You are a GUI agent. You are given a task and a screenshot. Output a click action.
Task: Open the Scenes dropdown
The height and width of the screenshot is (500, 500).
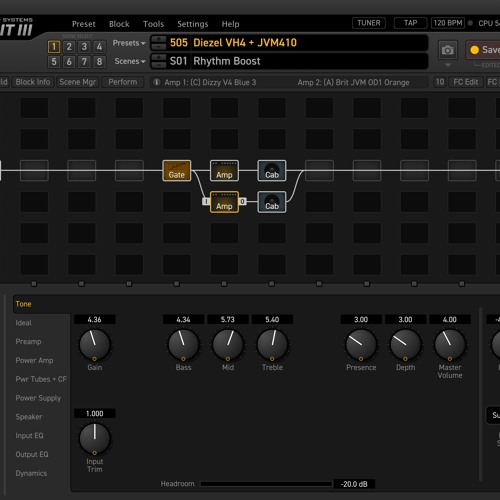[x=130, y=61]
